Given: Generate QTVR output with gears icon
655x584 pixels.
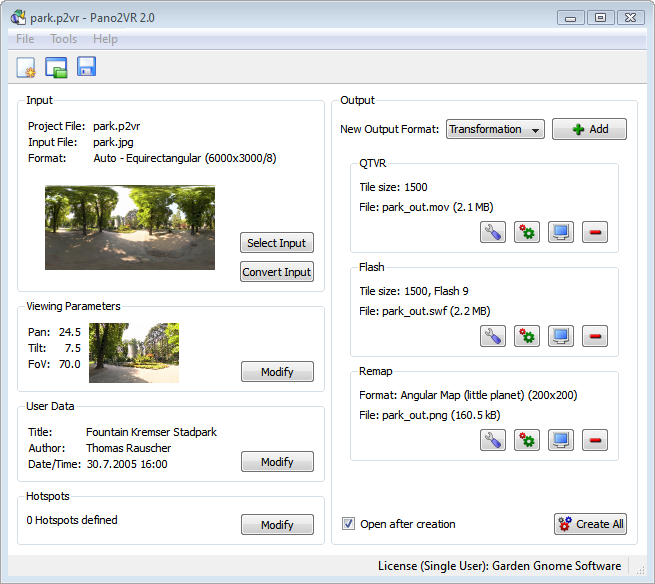Looking at the screenshot, I should (x=527, y=232).
